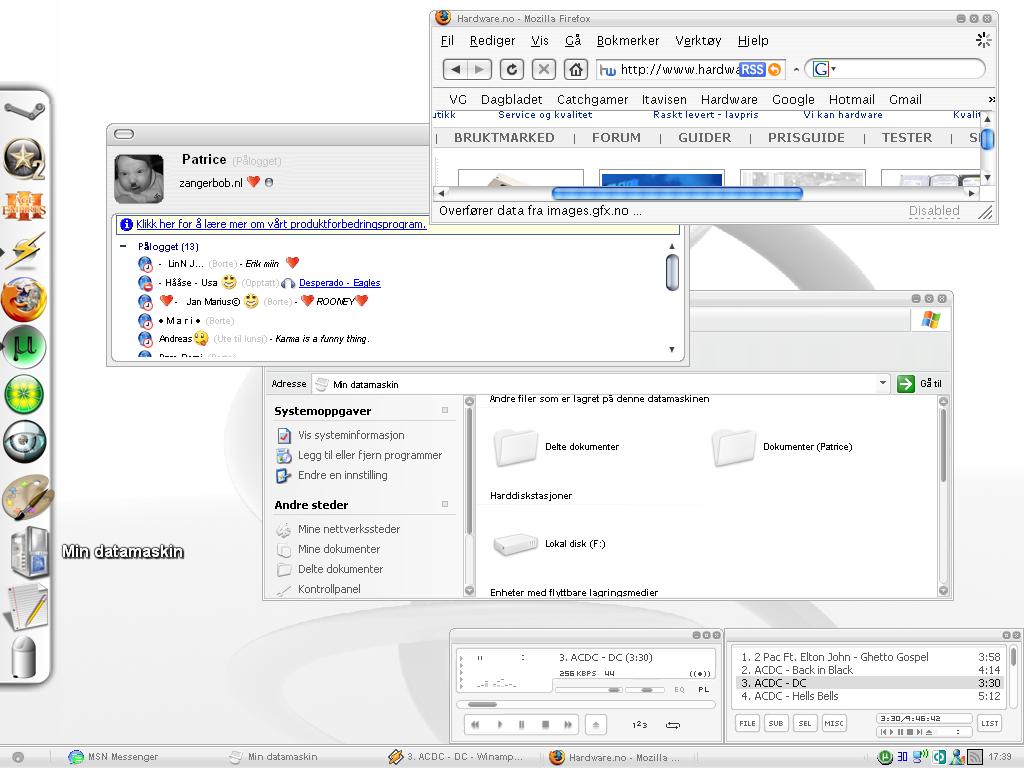
Task: Open LimeWire from the dock
Action: point(25,394)
